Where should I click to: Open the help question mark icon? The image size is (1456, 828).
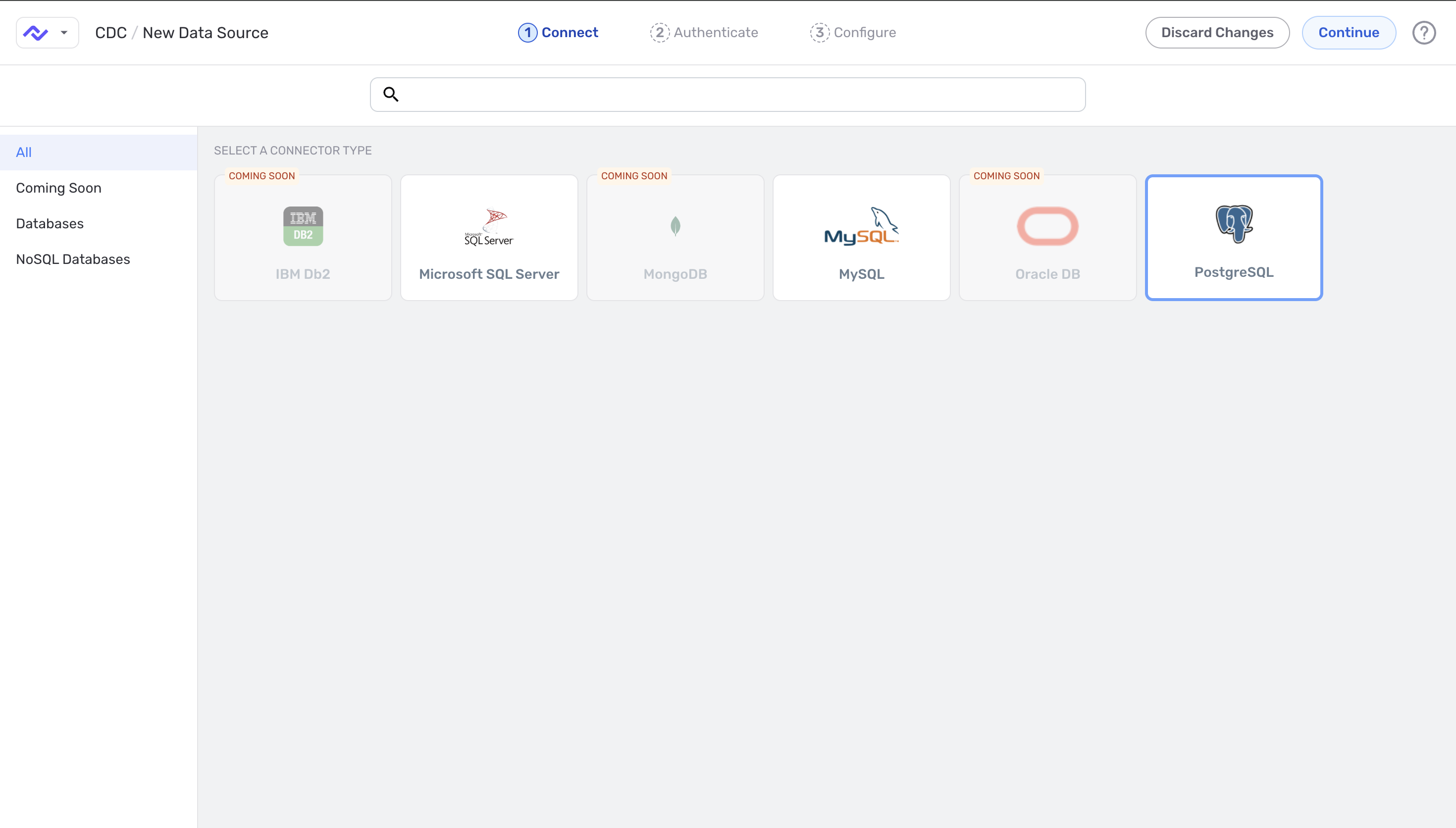[x=1424, y=32]
